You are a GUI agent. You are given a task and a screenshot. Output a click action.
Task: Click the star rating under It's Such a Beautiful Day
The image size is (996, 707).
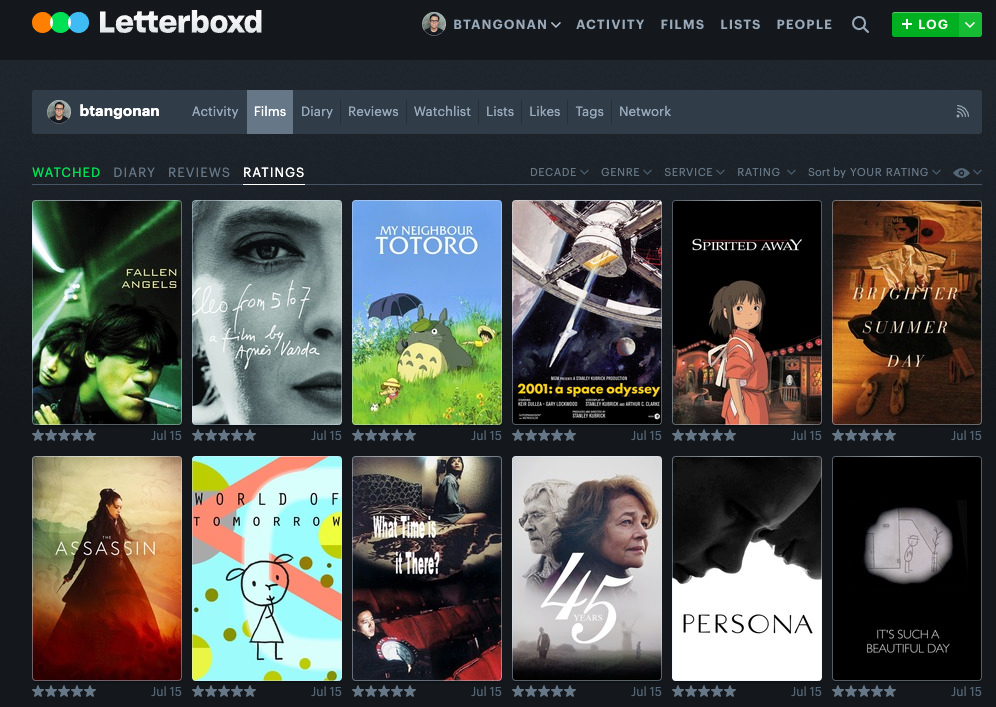pos(865,692)
